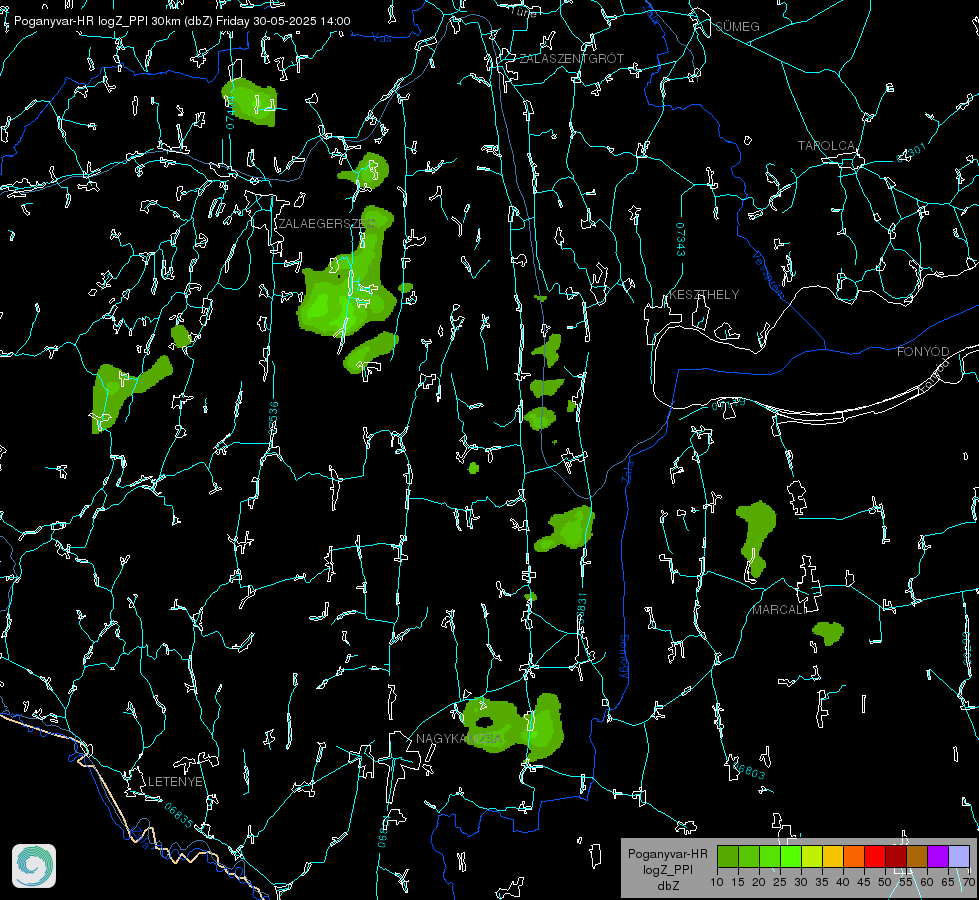Click the logZ_PPI label in legend

pos(667,870)
